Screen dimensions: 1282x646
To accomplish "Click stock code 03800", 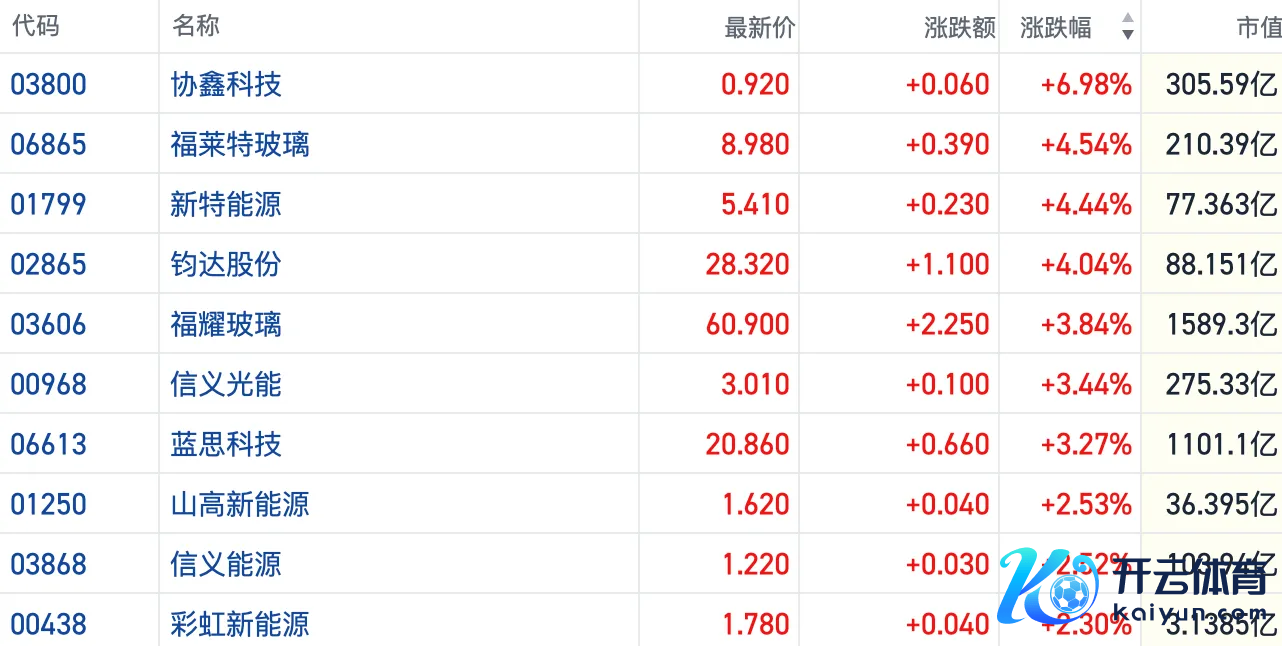I will [x=48, y=84].
